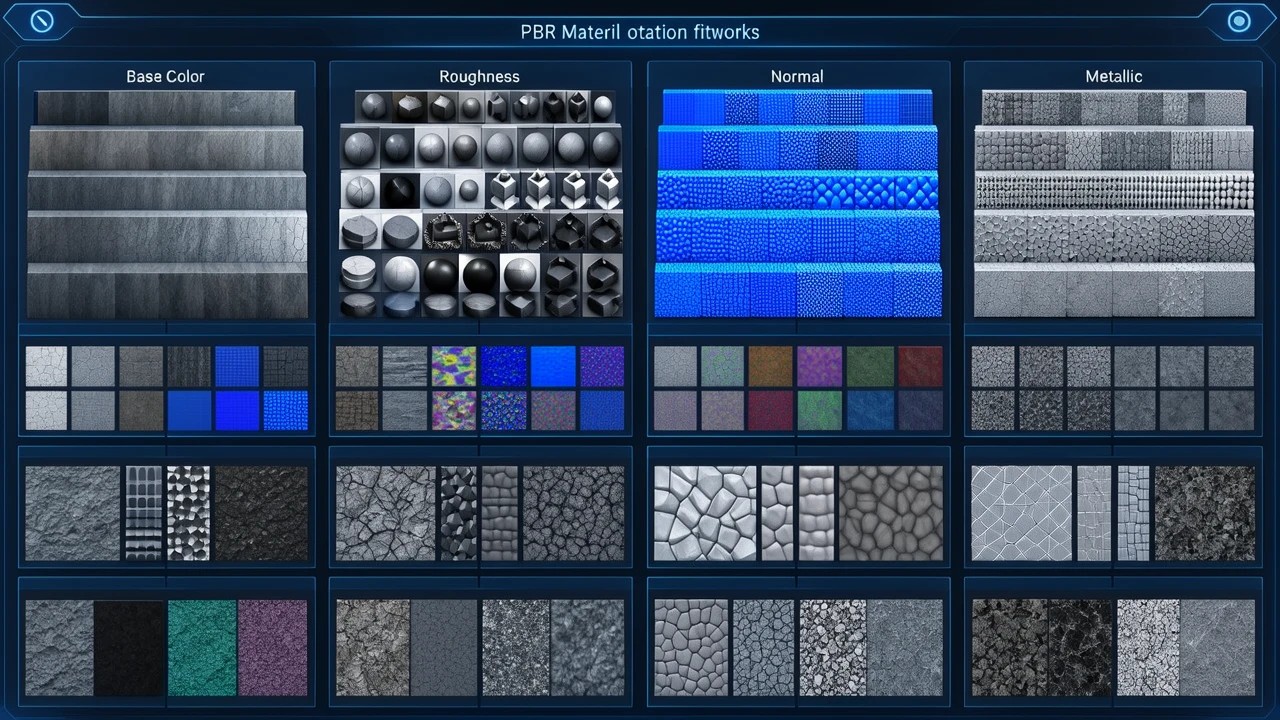Select the grey cobblestone texture starting Normal bottom row
The width and height of the screenshot is (1280, 720).
coord(691,648)
